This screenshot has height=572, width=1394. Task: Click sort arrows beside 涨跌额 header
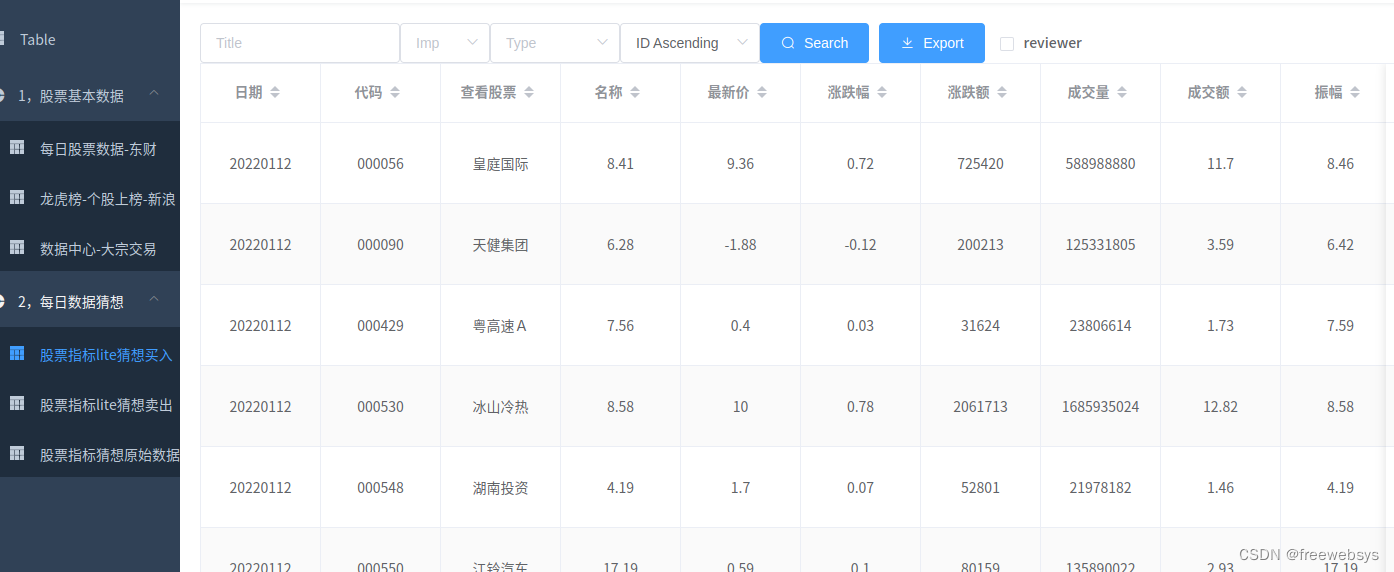coord(1002,92)
